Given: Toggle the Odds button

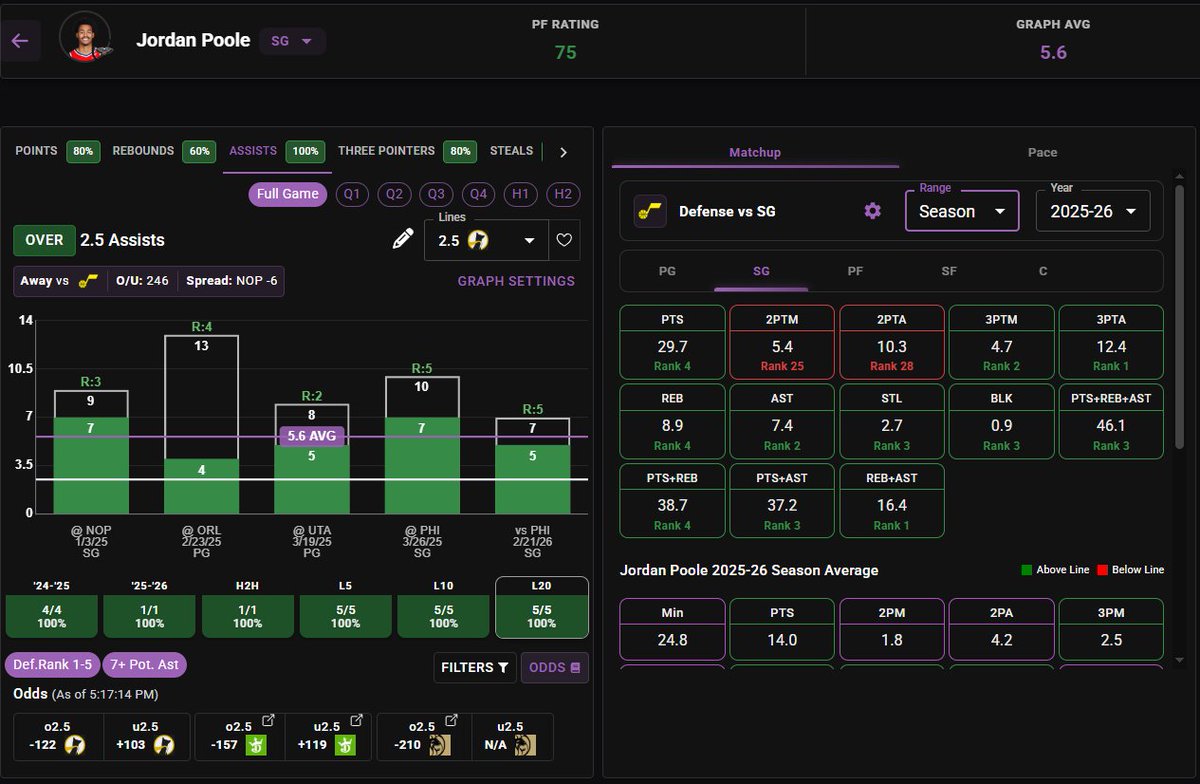Looking at the screenshot, I should click(x=554, y=667).
